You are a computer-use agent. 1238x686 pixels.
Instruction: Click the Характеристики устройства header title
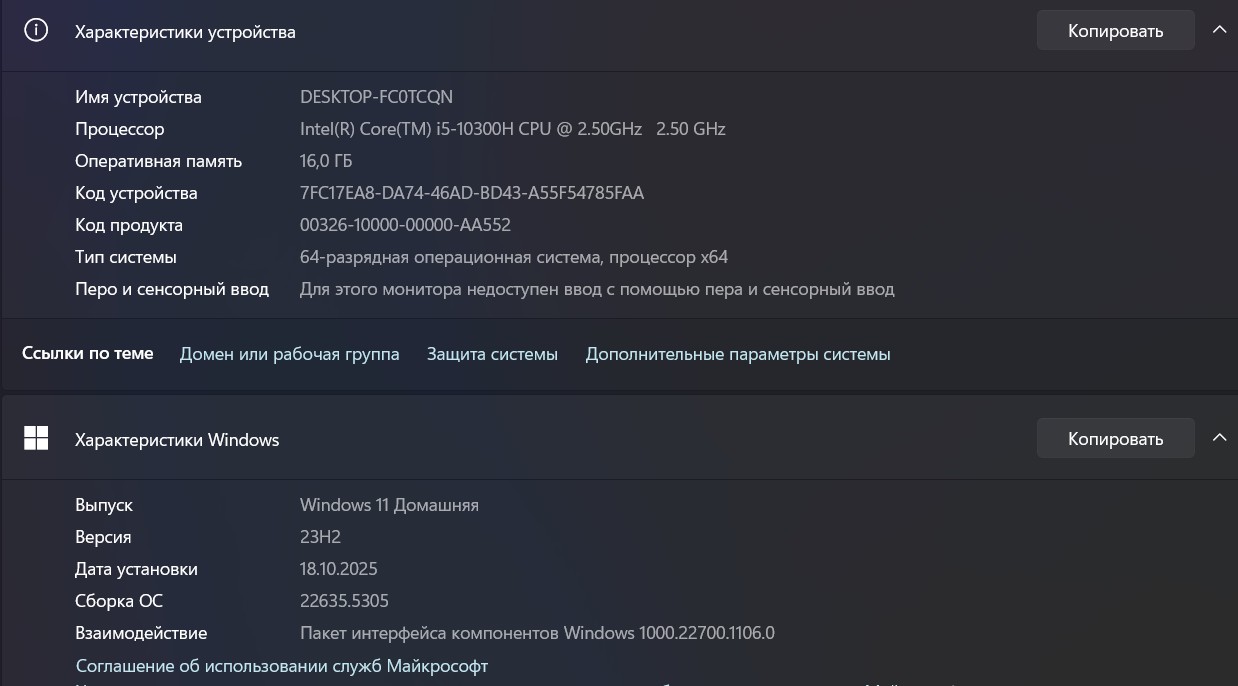185,32
